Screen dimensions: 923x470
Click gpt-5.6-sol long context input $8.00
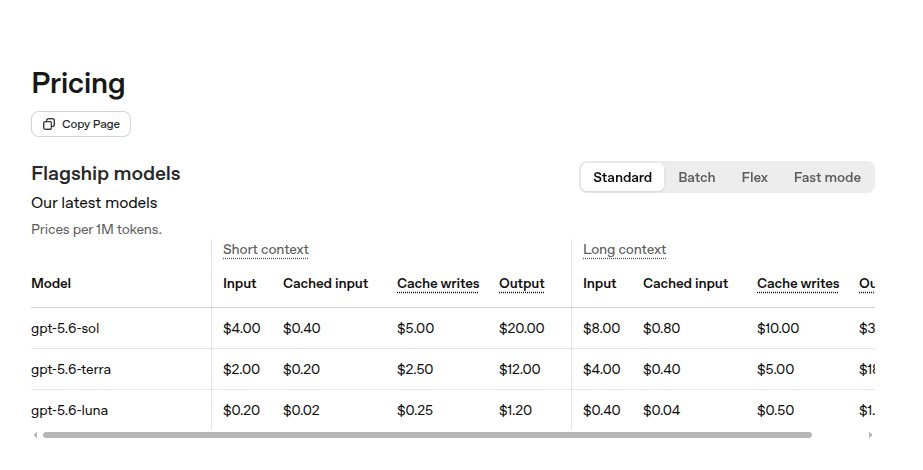[601, 328]
